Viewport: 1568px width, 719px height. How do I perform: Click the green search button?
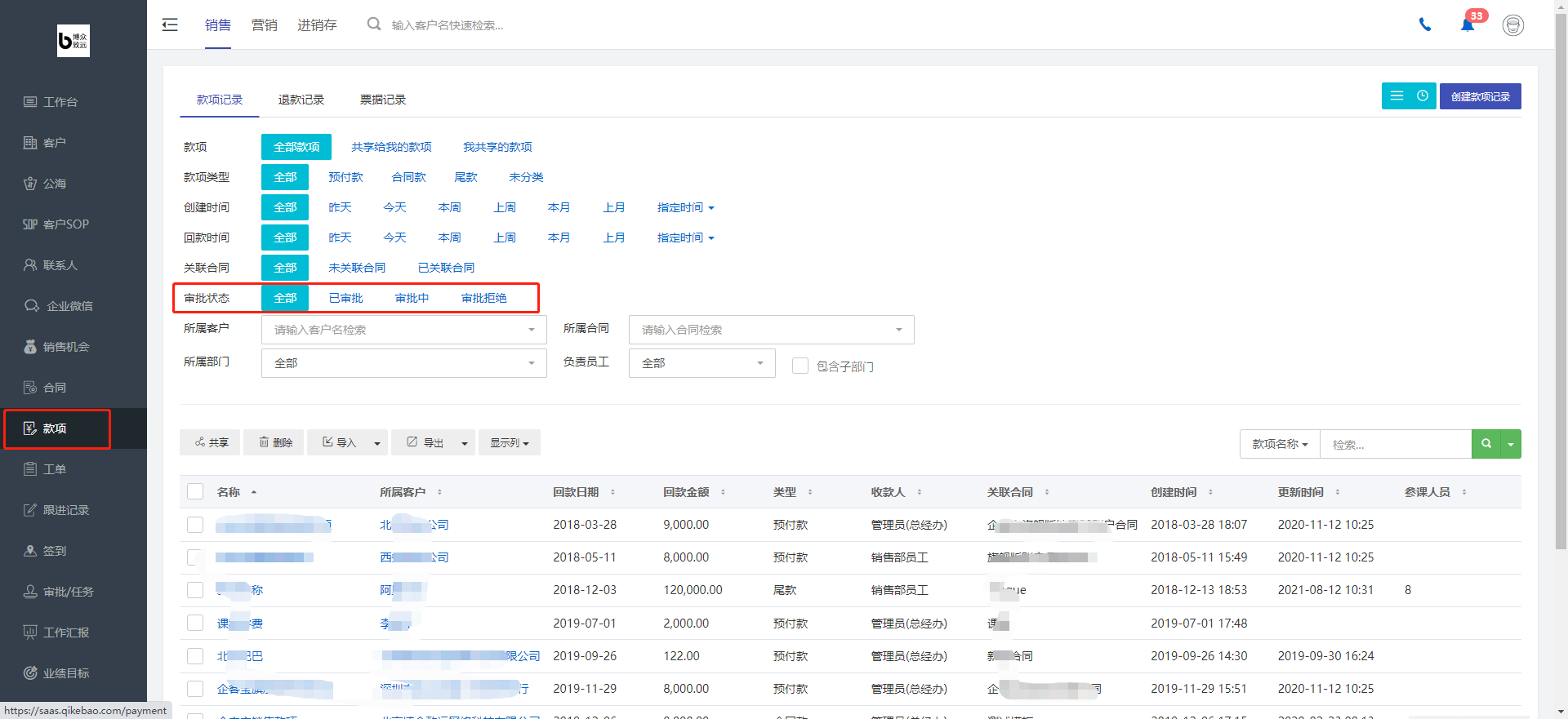click(x=1486, y=444)
